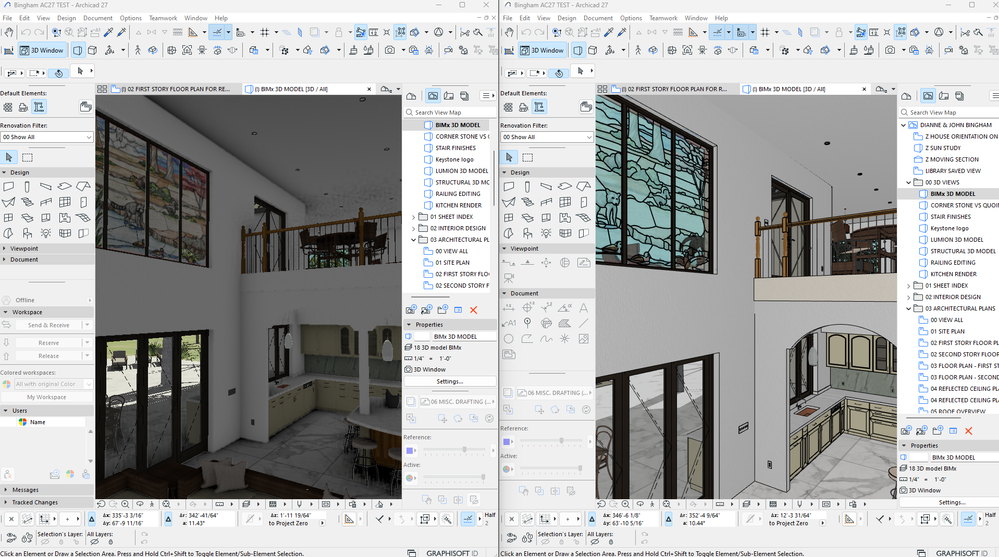Toggle the structural default elements icon in right window
The height and width of the screenshot is (557, 999).
(539, 107)
